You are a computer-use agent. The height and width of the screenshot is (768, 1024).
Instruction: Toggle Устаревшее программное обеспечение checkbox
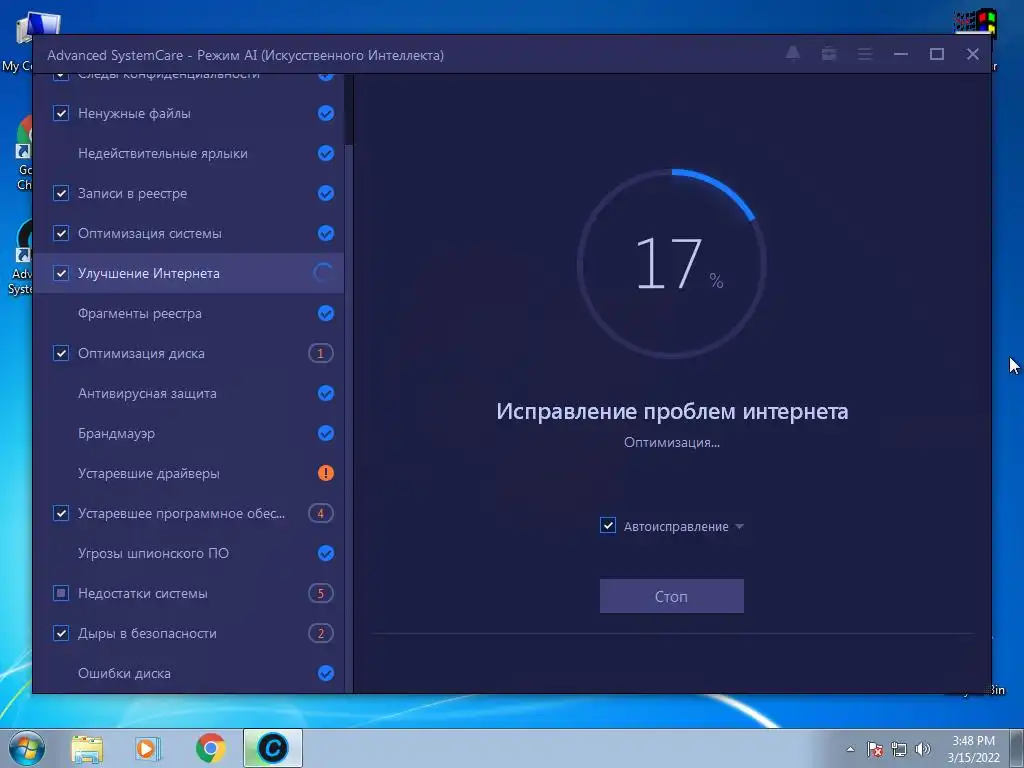61,513
